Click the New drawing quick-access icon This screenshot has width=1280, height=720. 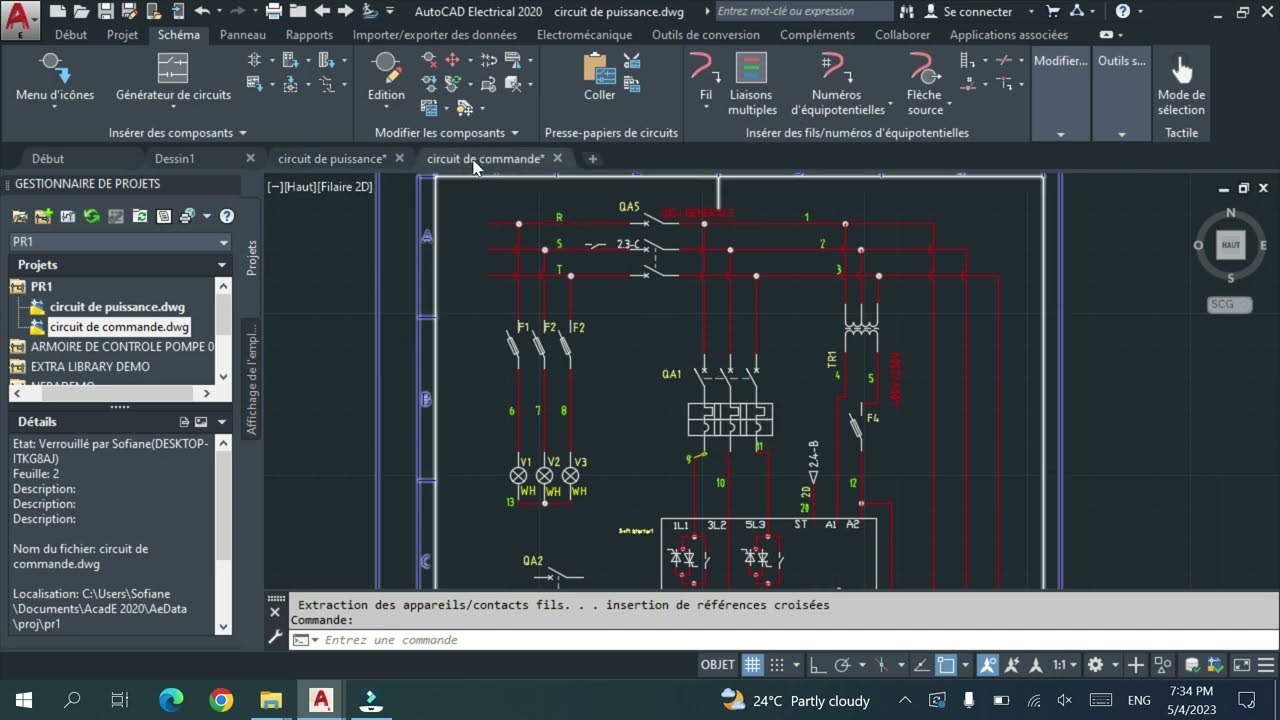coord(58,11)
